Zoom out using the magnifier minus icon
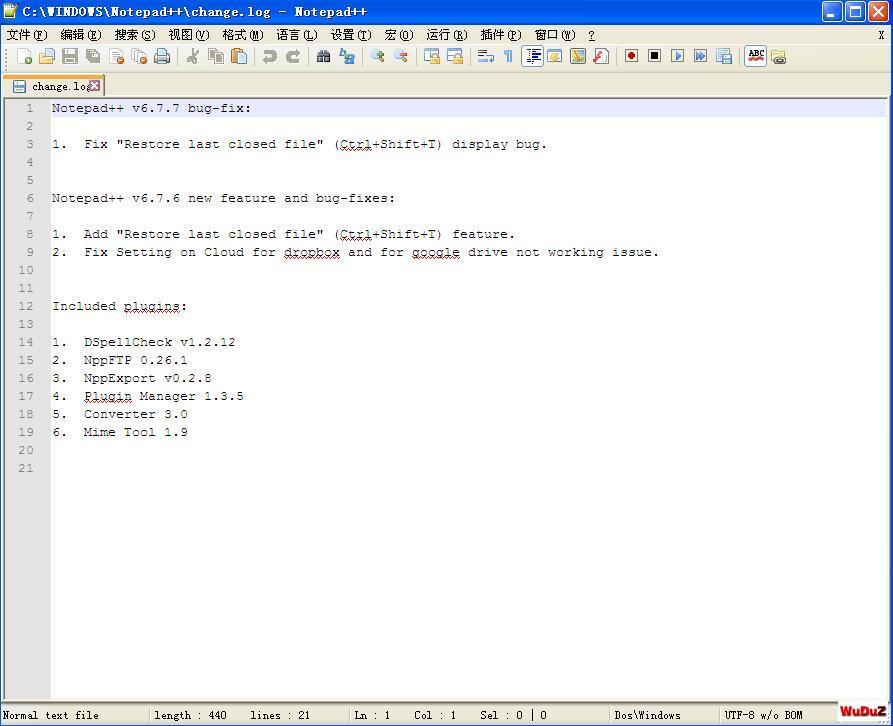 [401, 56]
